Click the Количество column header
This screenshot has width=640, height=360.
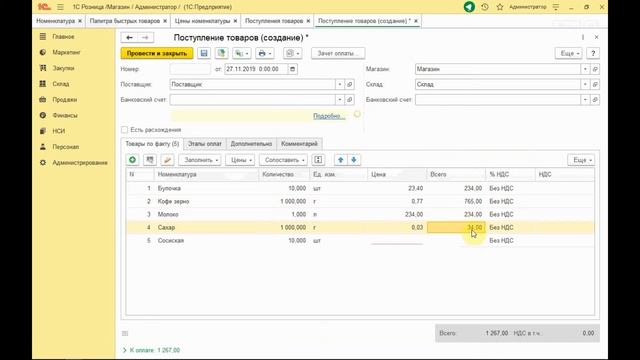coord(284,175)
